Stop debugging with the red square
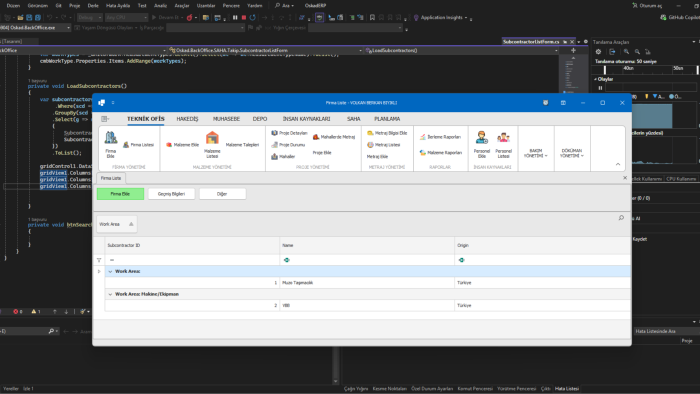This screenshot has width=700, height=394. [x=244, y=17]
